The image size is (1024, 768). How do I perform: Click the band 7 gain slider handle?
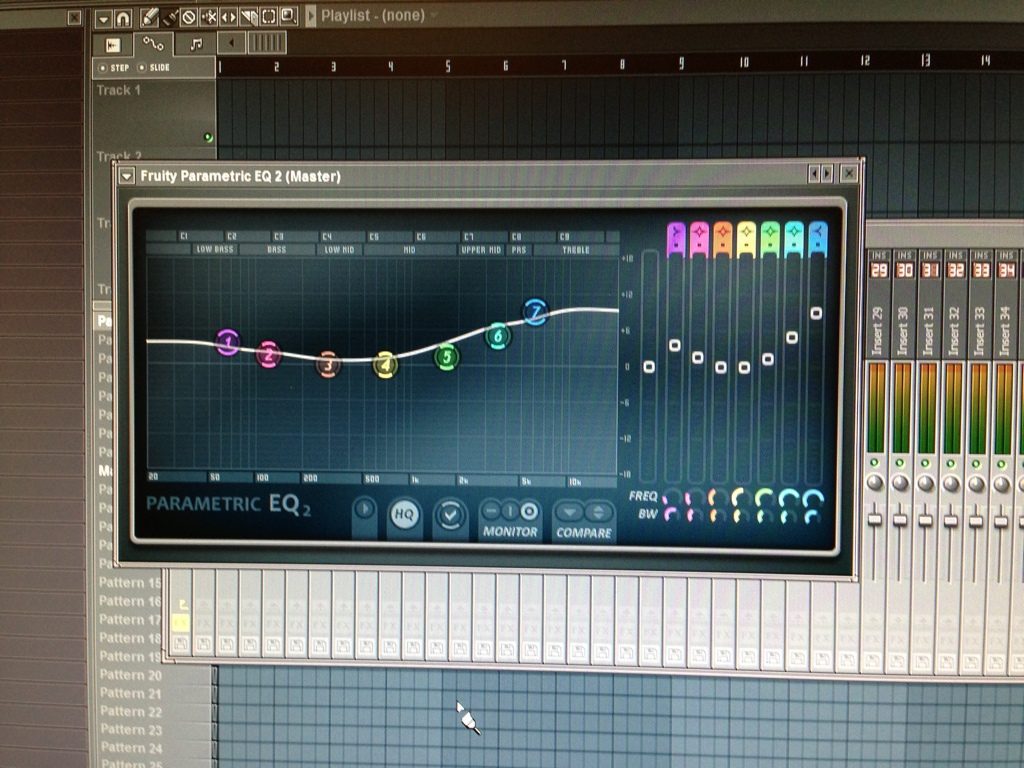(816, 313)
